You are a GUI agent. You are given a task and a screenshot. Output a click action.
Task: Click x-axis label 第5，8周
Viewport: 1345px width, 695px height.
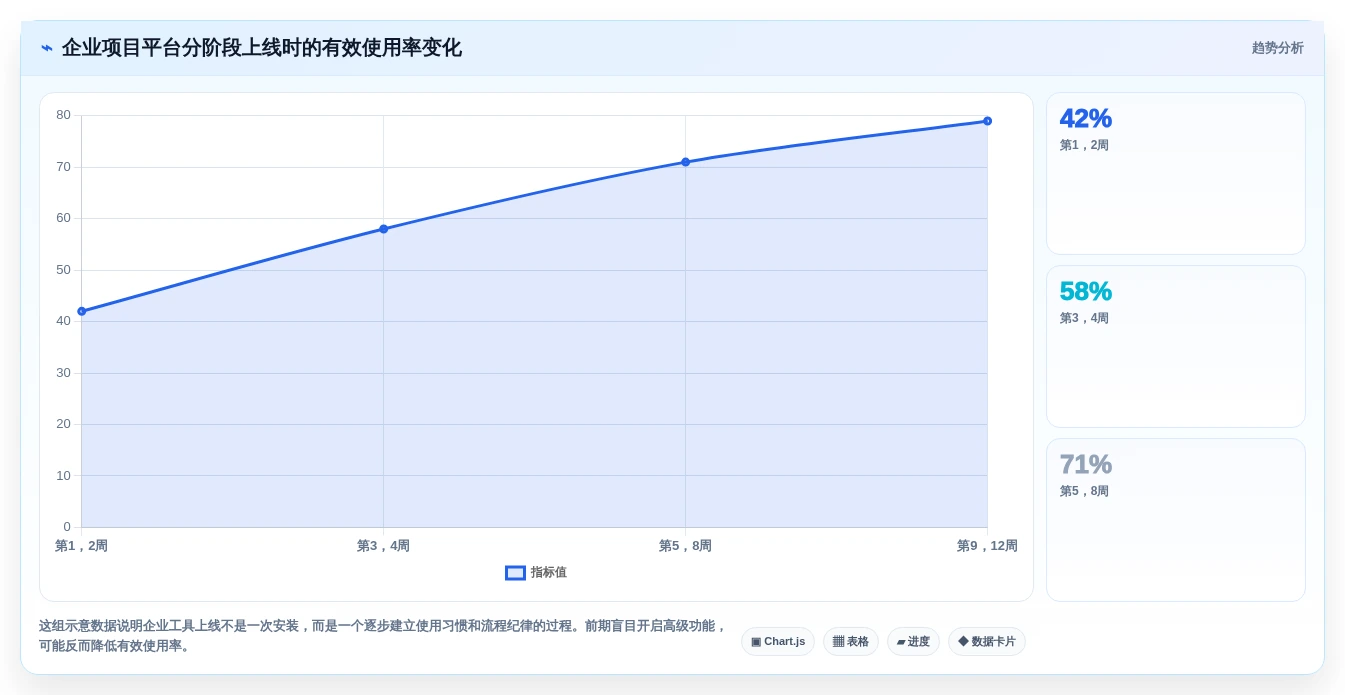pos(685,546)
